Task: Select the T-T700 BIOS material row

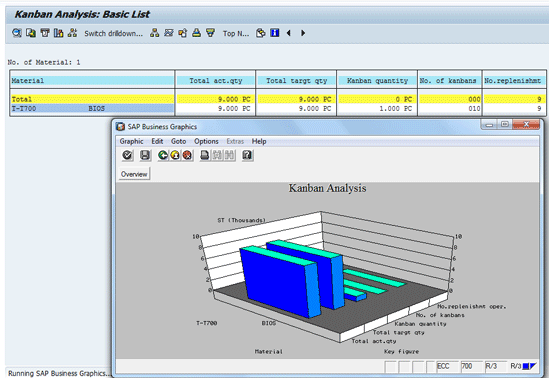Action: click(x=93, y=108)
